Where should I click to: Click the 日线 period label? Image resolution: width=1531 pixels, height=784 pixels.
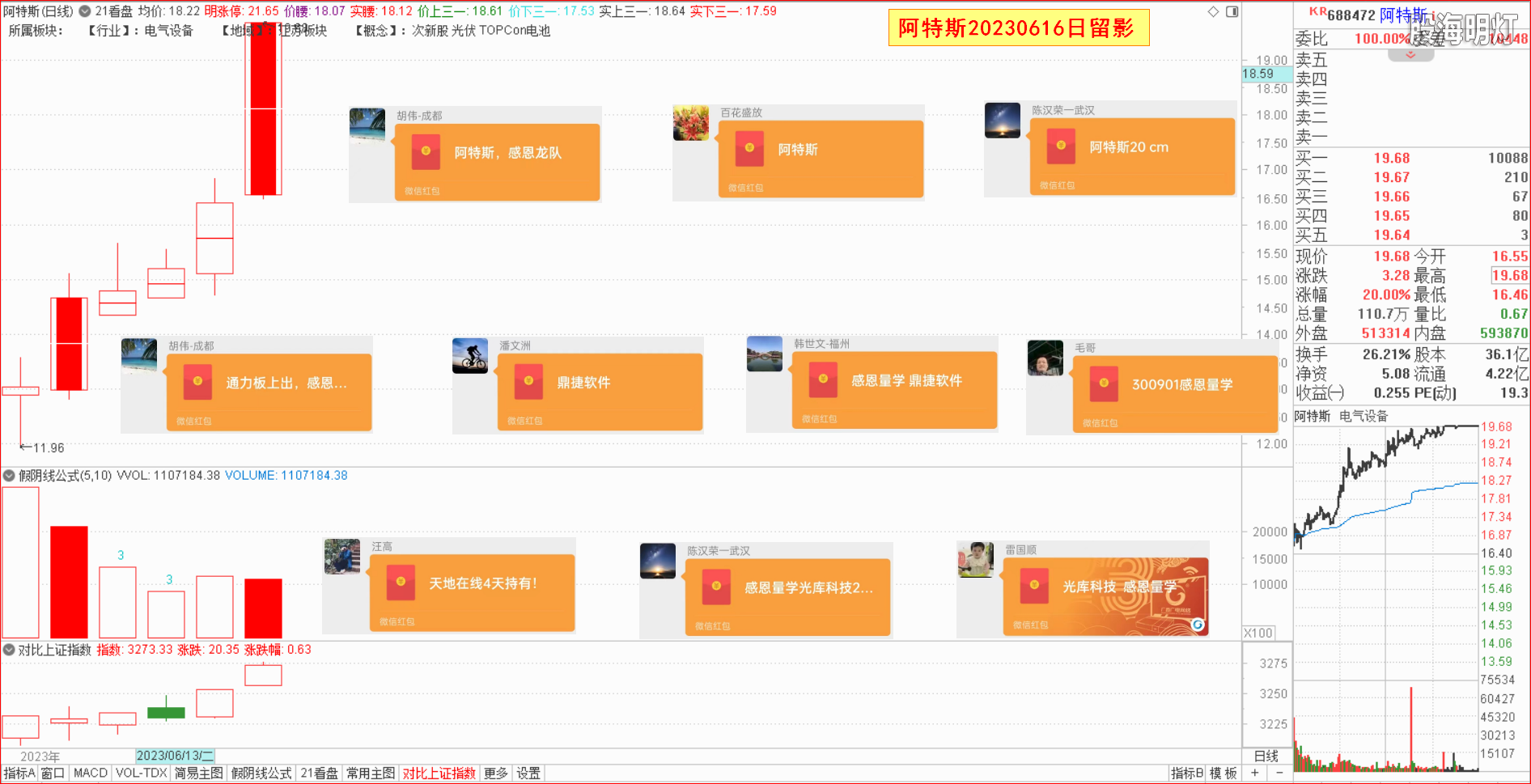coord(1266,756)
